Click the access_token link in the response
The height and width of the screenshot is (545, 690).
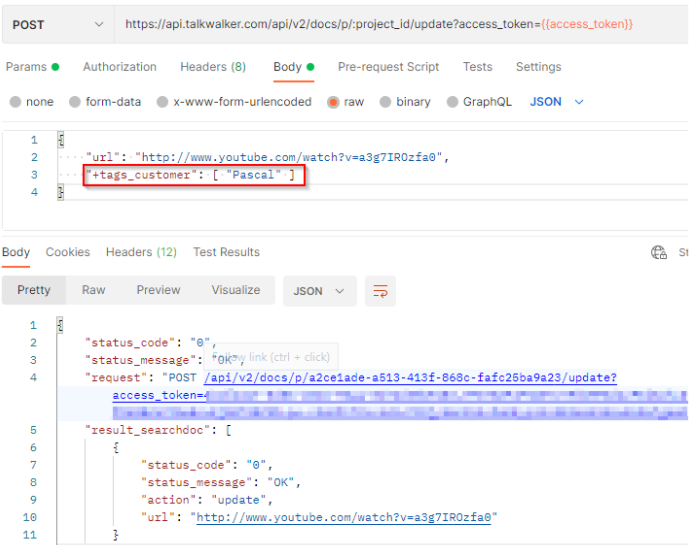pyautogui.click(x=160, y=395)
